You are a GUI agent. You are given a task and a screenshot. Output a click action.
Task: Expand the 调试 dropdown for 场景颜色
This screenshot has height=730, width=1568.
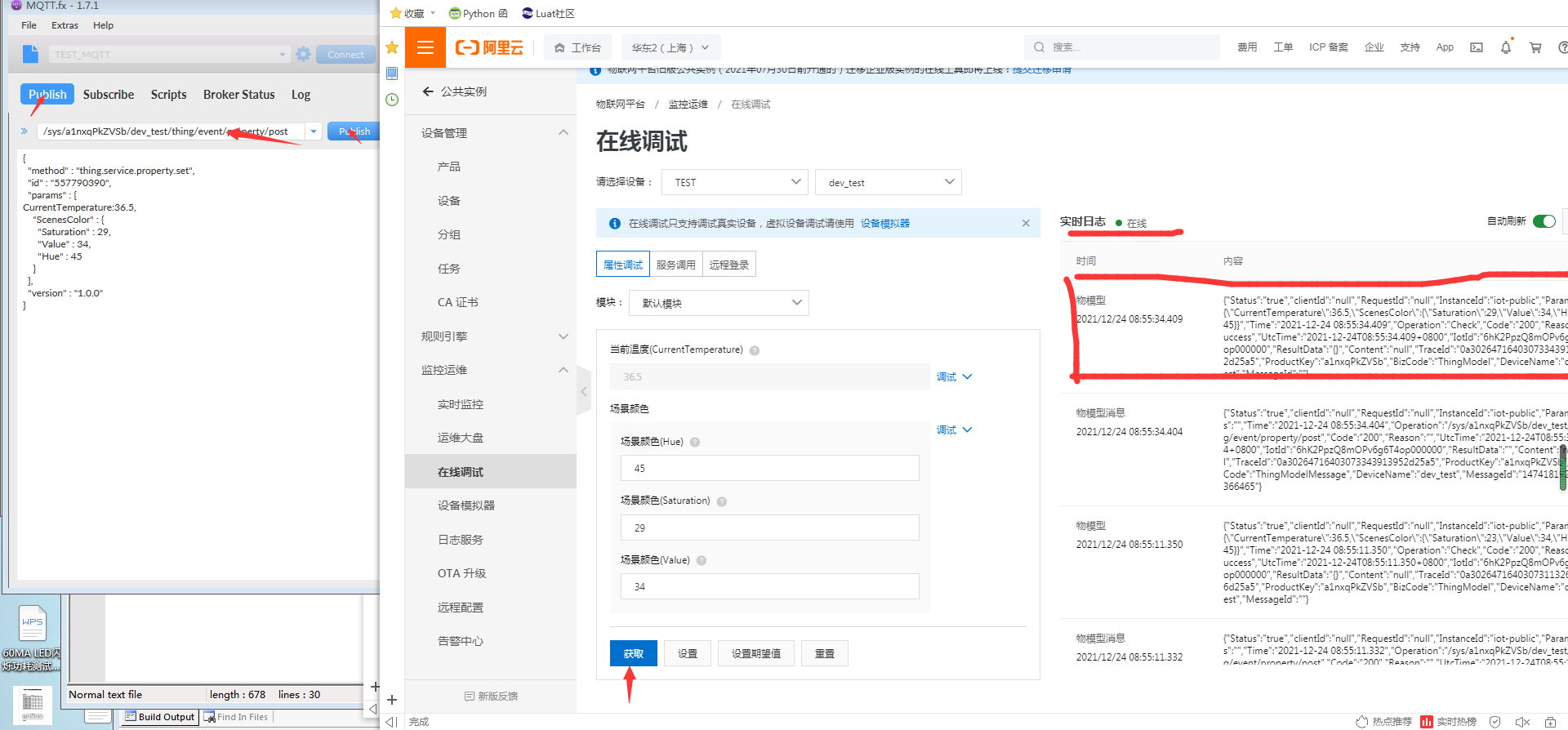[x=954, y=430]
